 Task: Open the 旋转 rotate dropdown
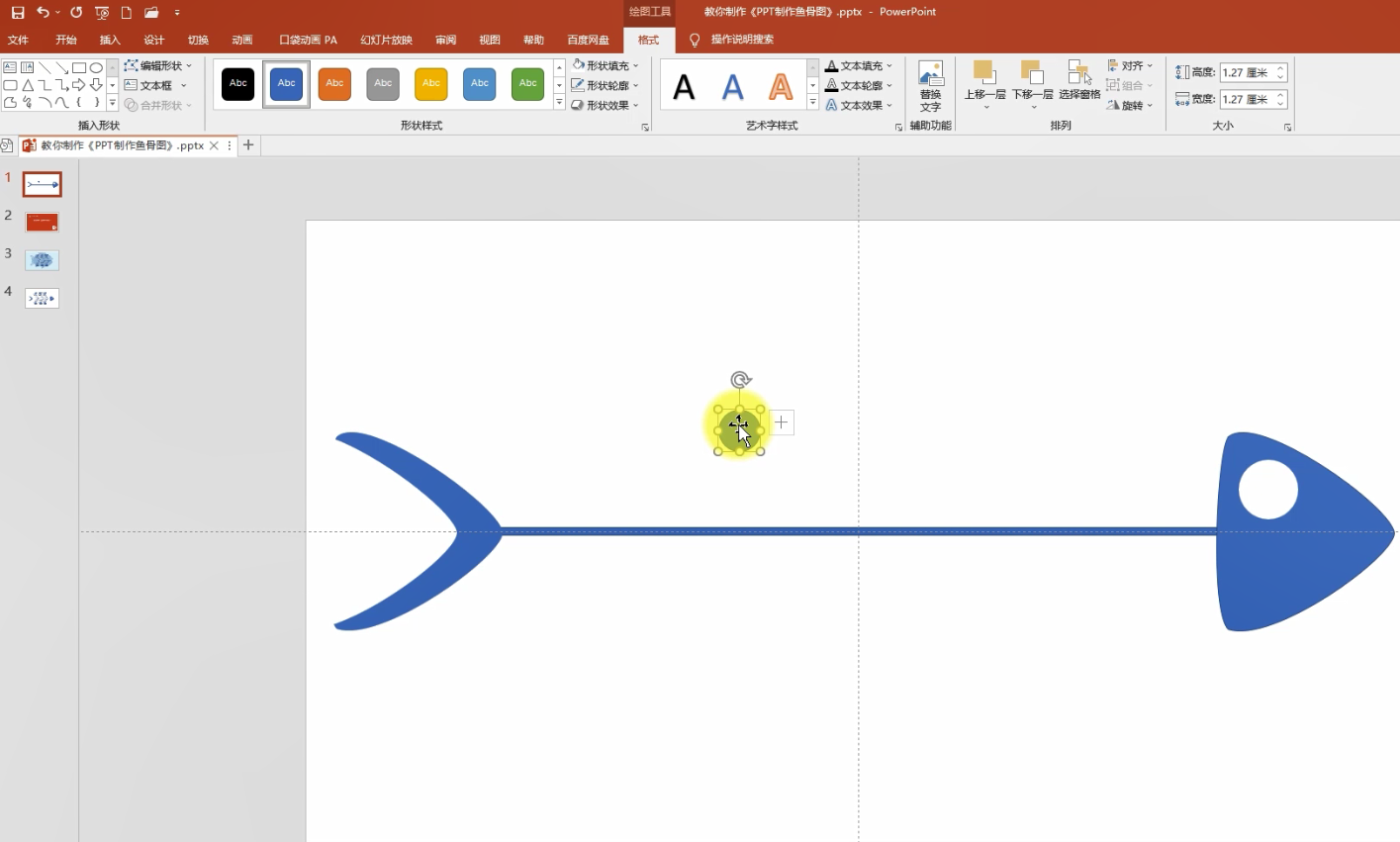(1131, 106)
